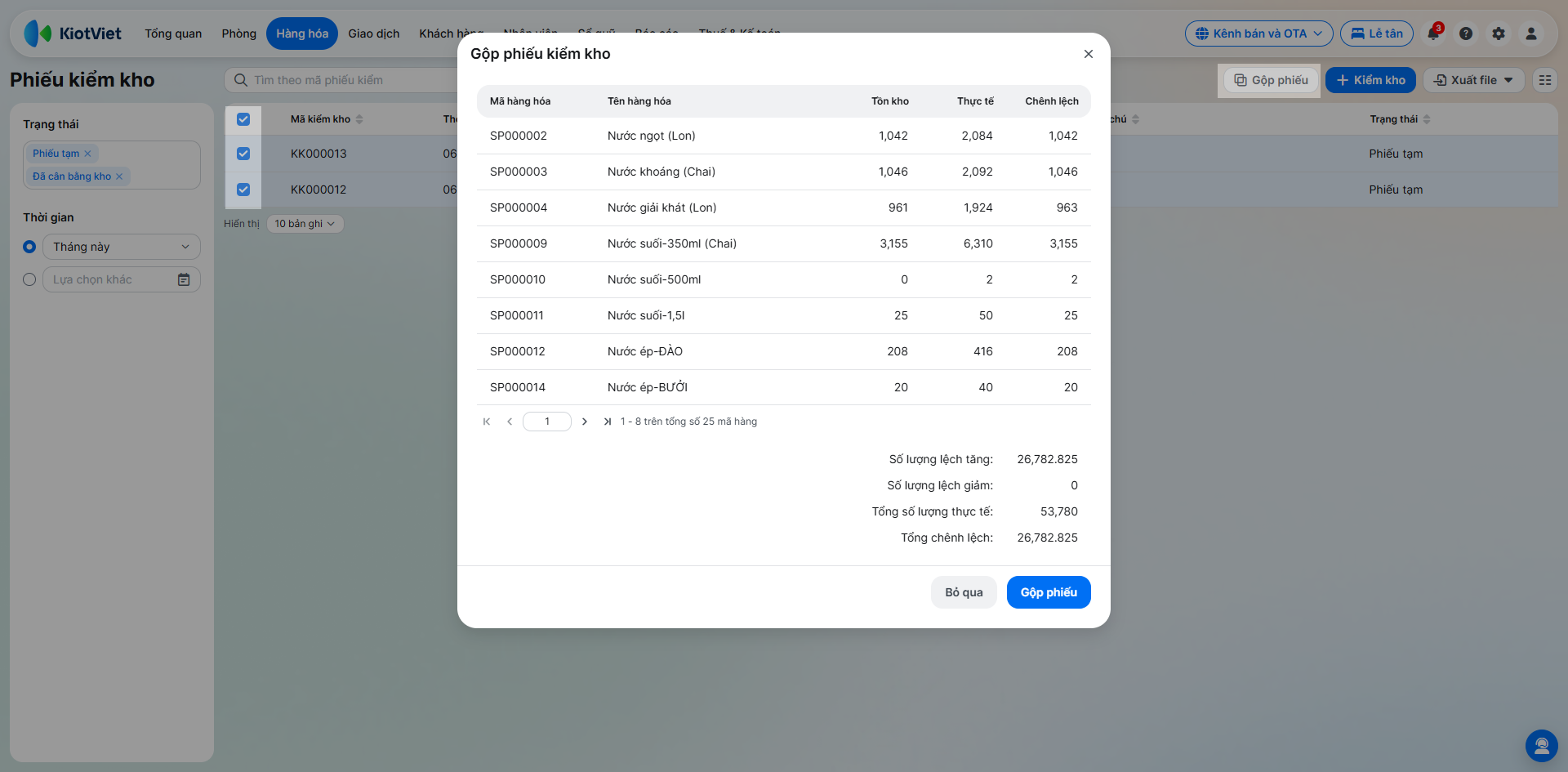Open the Giao dịch menu

point(374,33)
